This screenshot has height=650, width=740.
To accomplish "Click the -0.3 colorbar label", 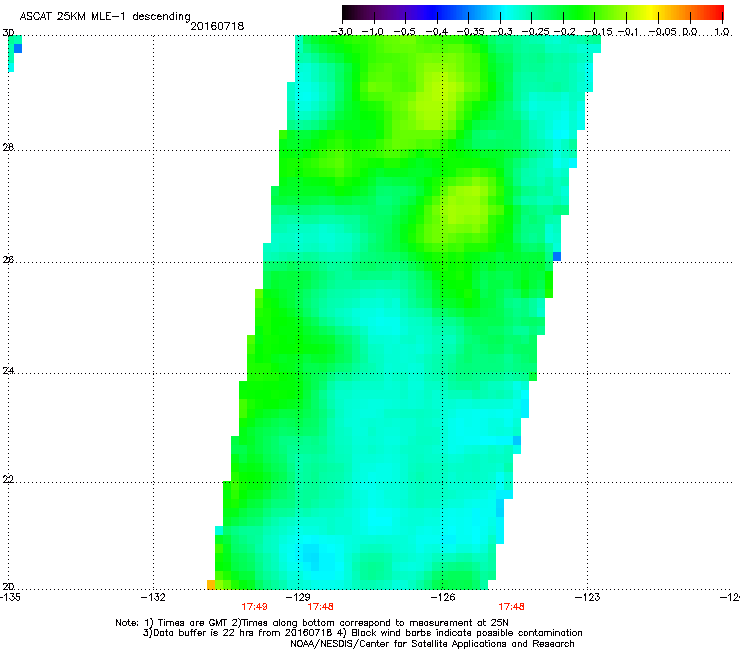I will (x=501, y=32).
